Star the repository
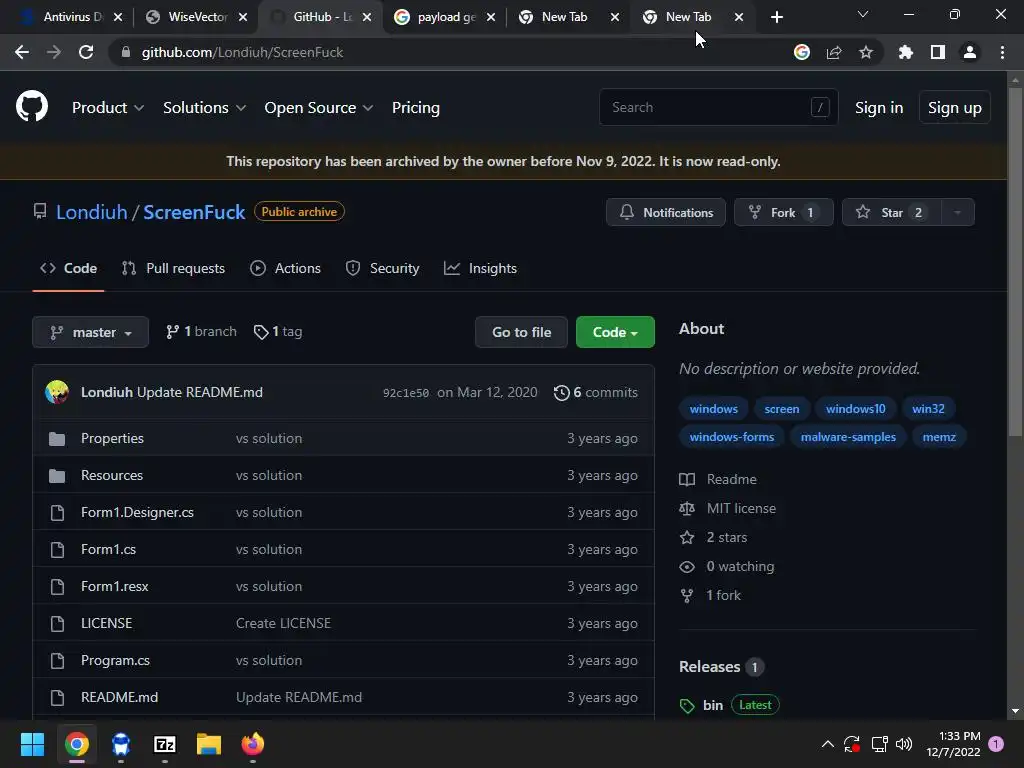This screenshot has width=1024, height=768. [892, 212]
